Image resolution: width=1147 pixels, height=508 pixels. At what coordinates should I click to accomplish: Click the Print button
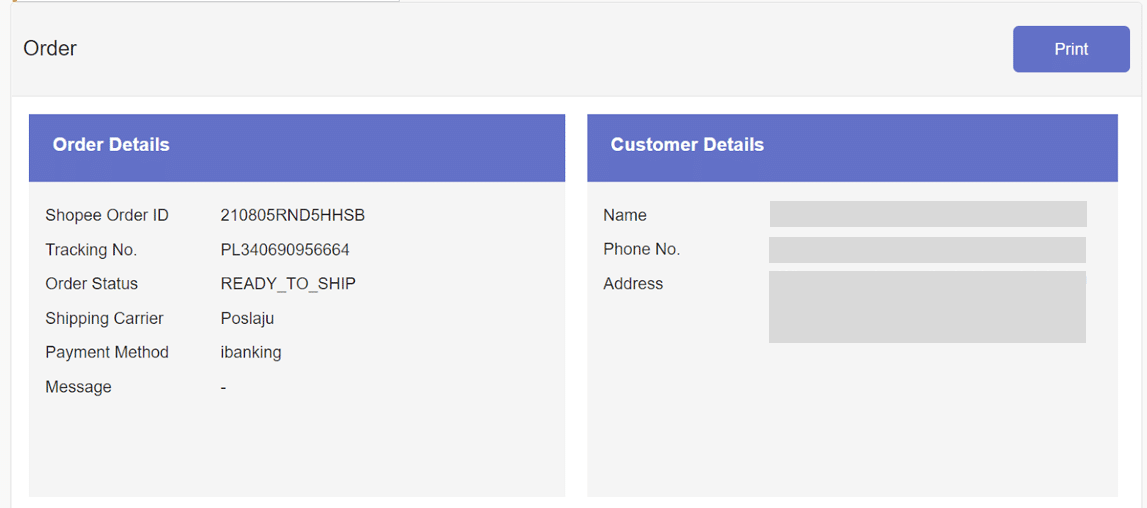[x=1070, y=49]
